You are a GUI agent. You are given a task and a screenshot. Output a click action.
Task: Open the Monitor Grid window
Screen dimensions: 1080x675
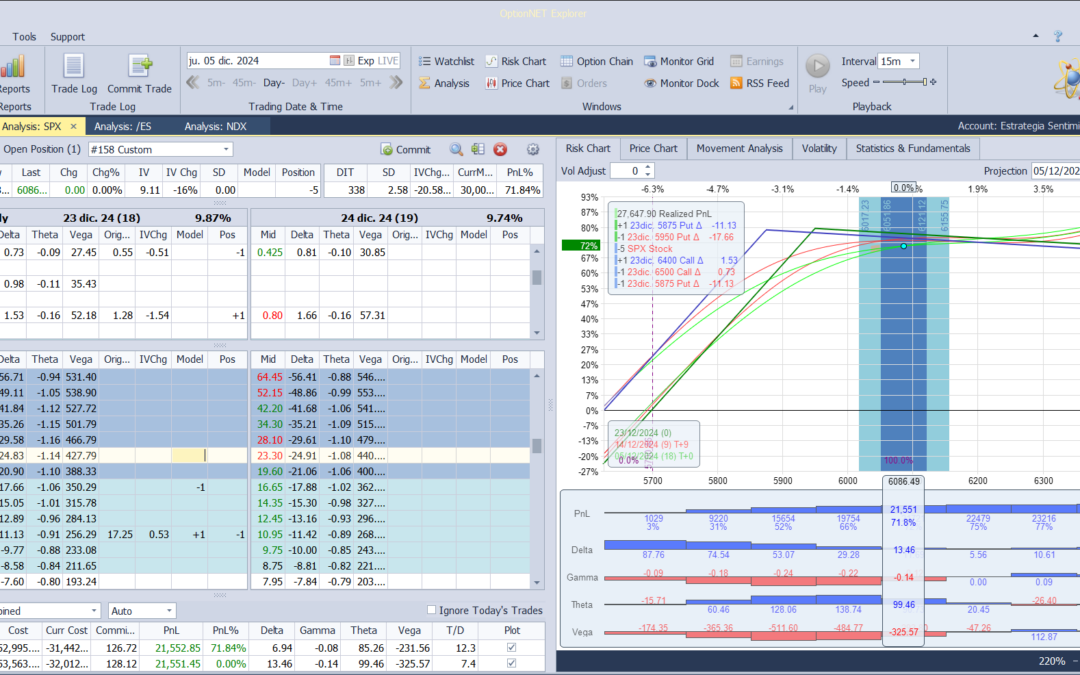[x=678, y=61]
